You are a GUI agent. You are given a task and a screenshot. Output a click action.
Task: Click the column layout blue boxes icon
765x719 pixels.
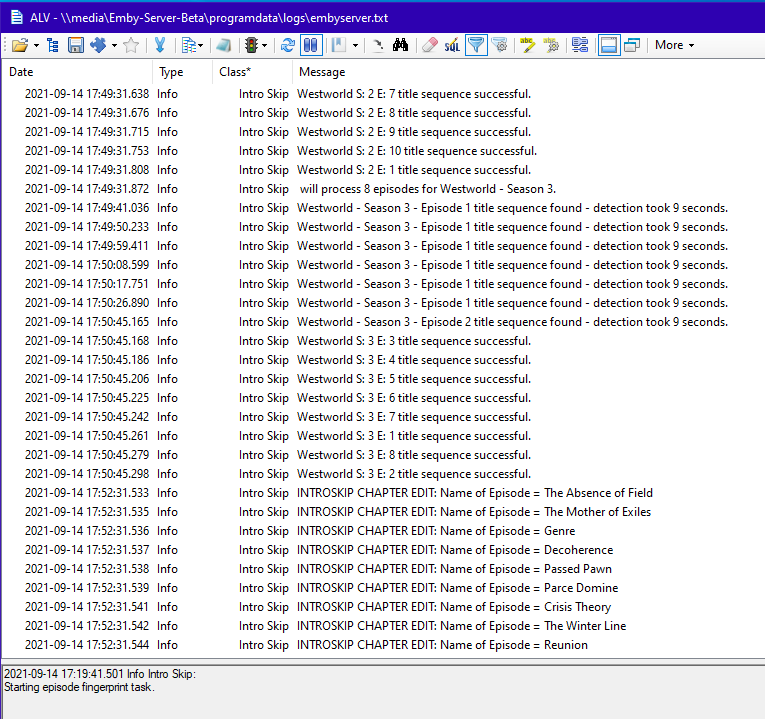coord(580,45)
